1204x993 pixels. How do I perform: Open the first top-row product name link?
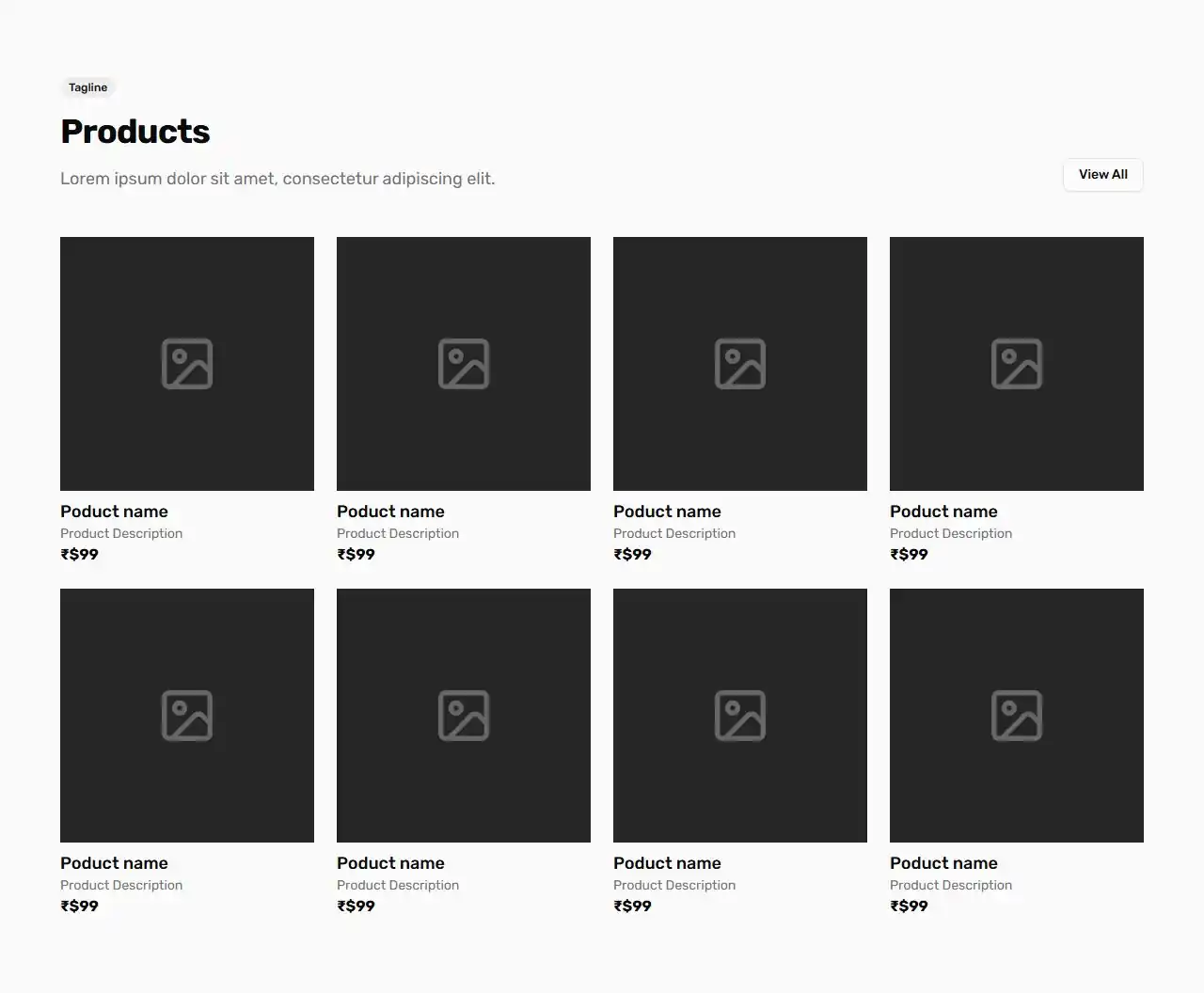(x=114, y=512)
